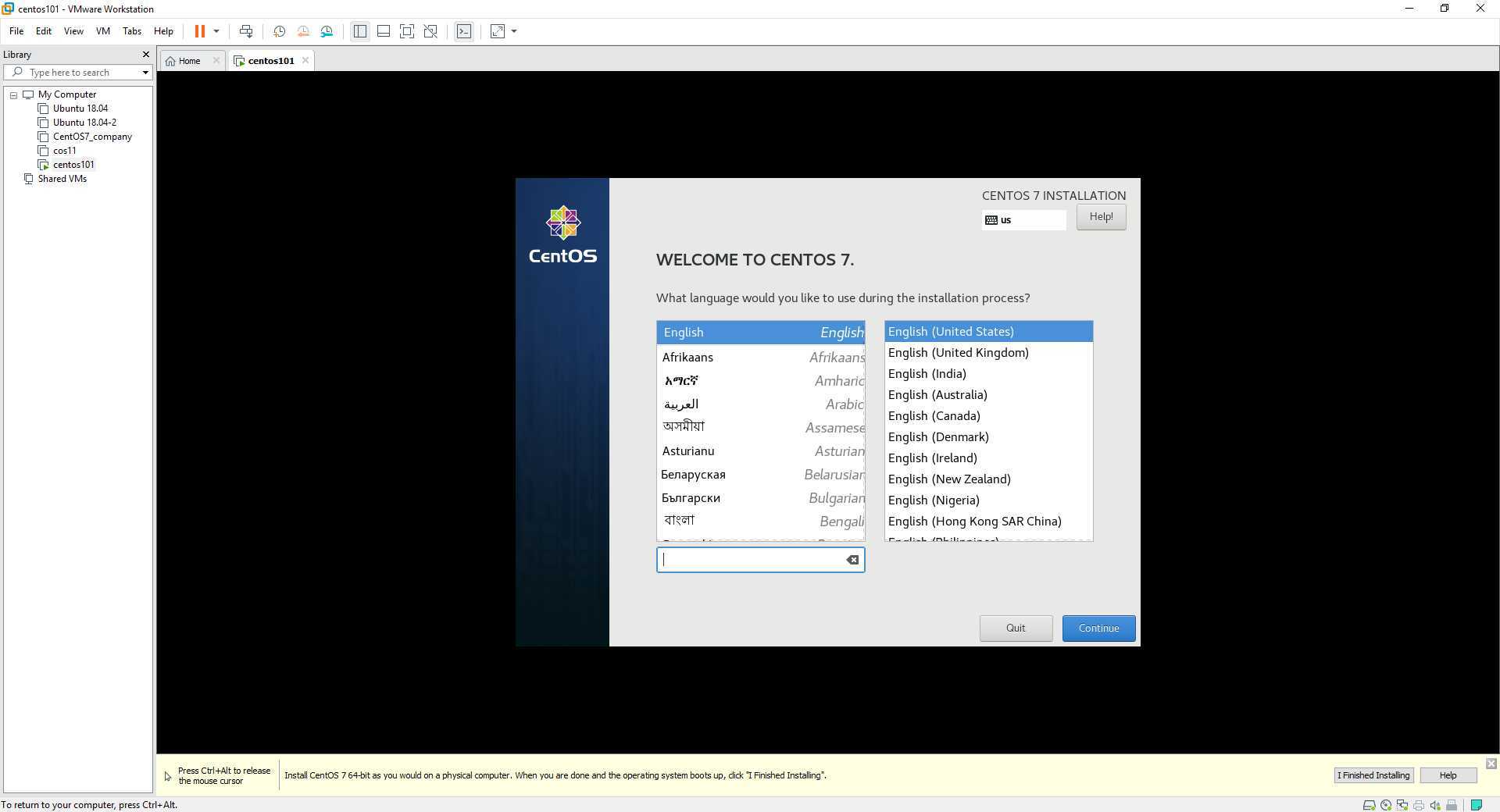This screenshot has width=1500, height=812.
Task: Revert VM to previous snapshot
Action: pyautogui.click(x=303, y=31)
